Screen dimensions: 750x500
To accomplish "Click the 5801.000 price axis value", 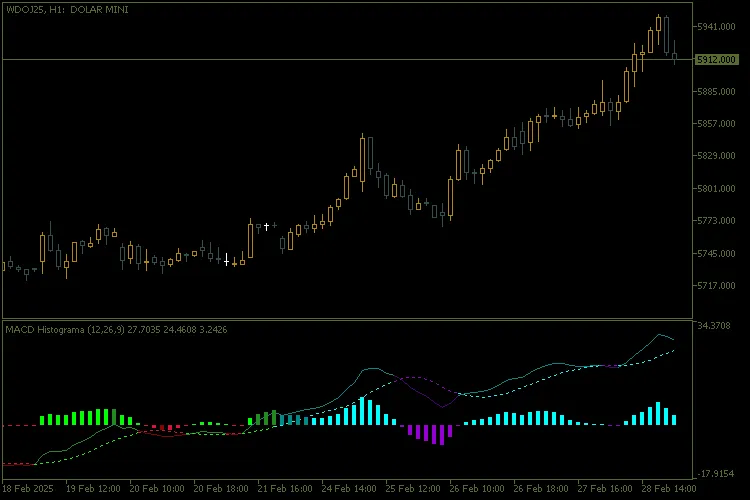I will [x=716, y=189].
